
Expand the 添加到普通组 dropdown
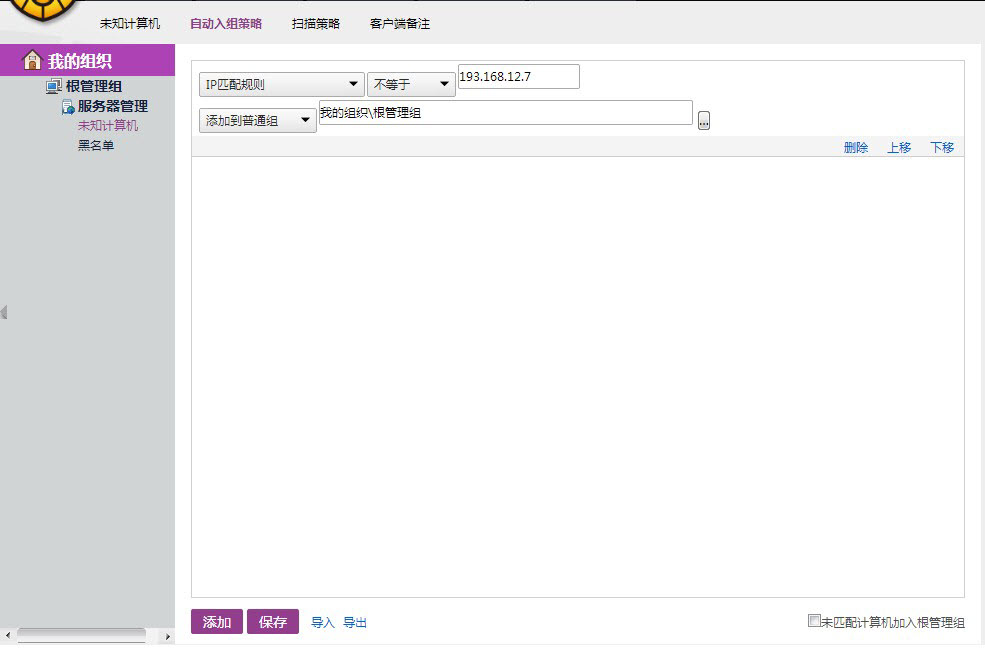coord(257,121)
